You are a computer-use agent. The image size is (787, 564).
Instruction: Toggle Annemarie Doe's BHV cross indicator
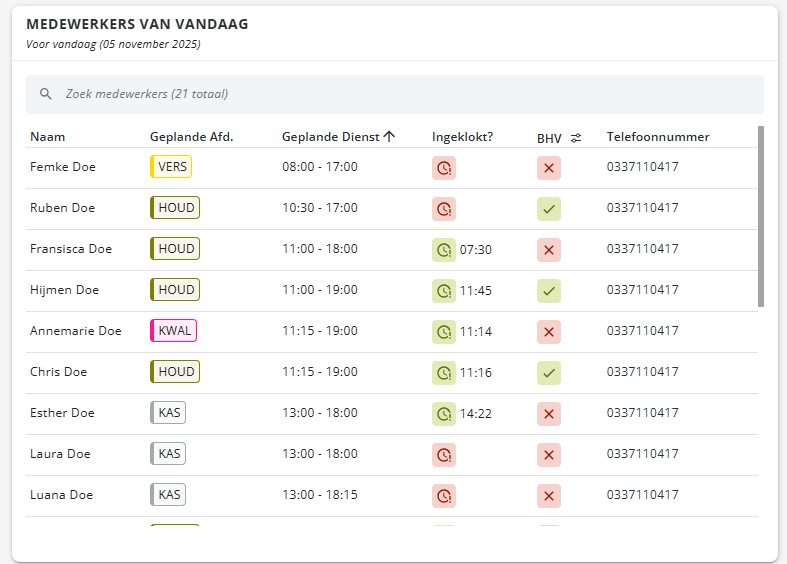[x=548, y=331]
